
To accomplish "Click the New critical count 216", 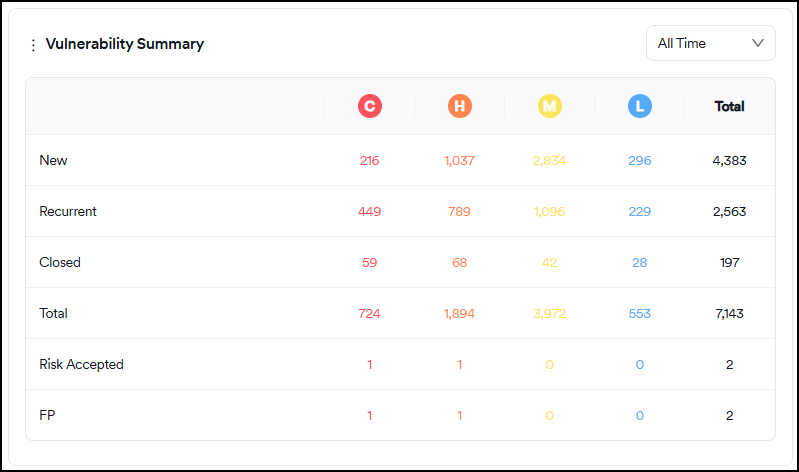I will tap(370, 160).
